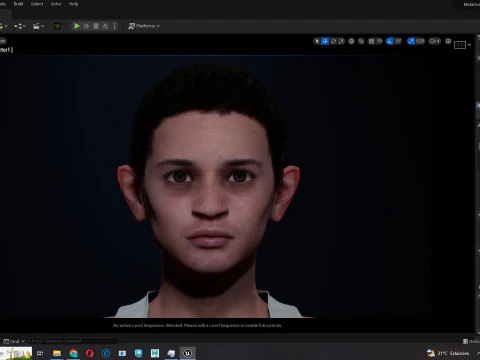Screen dimensions: 480x360
Task: Open the Blueprints dropdown in the toolbar
Action: point(20,26)
